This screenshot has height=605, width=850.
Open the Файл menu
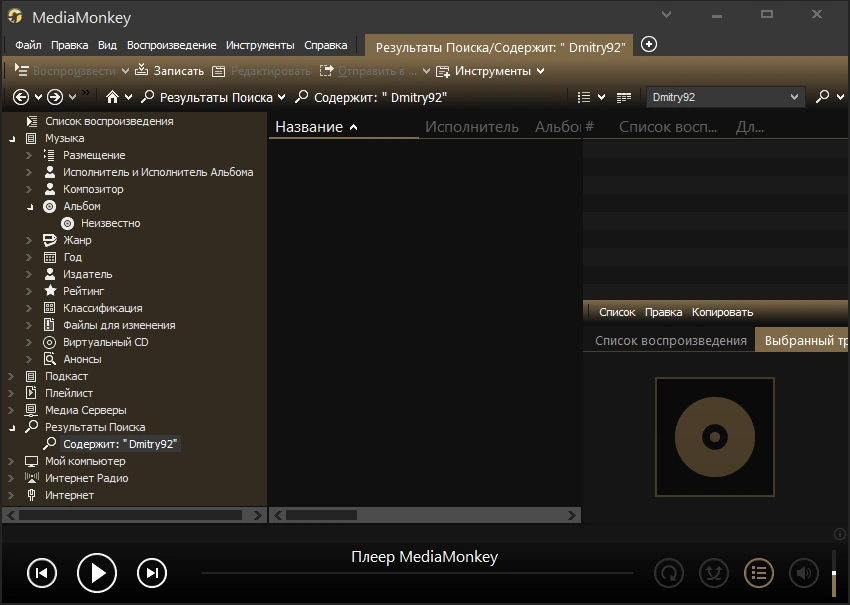coord(28,45)
